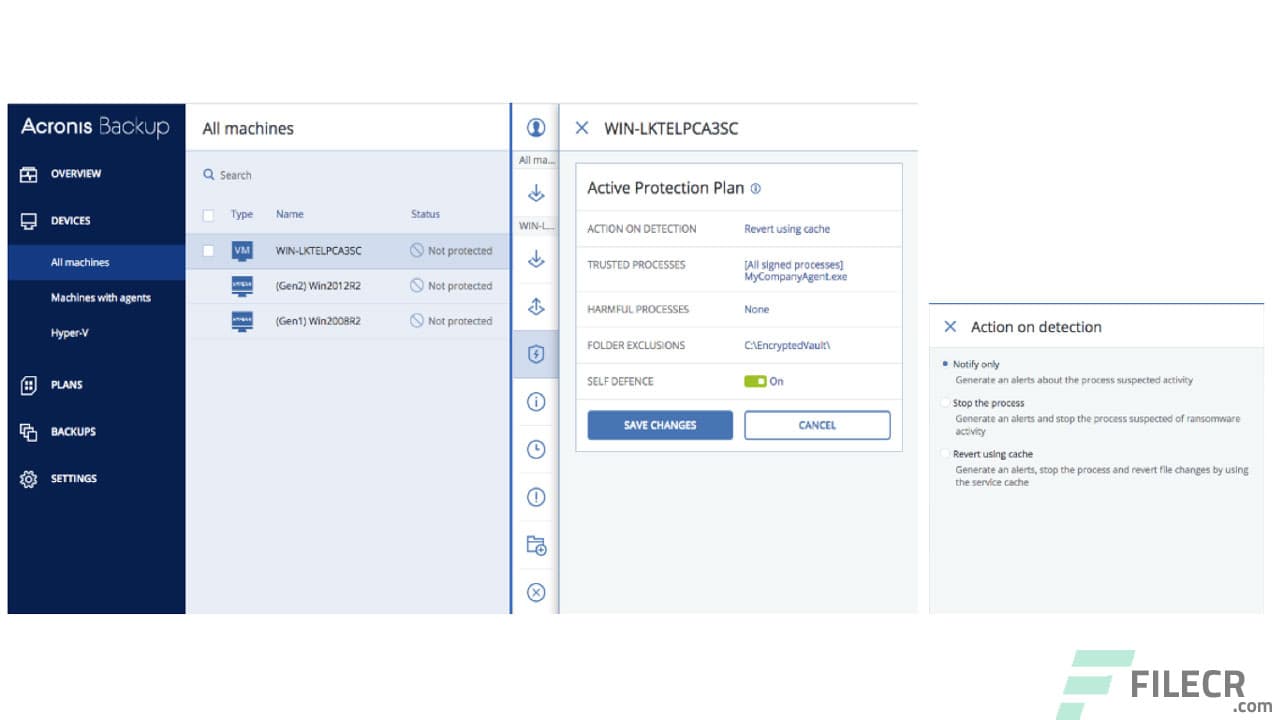Viewport: 1280px width, 720px height.
Task: Open the account profile icon at top
Action: click(536, 127)
